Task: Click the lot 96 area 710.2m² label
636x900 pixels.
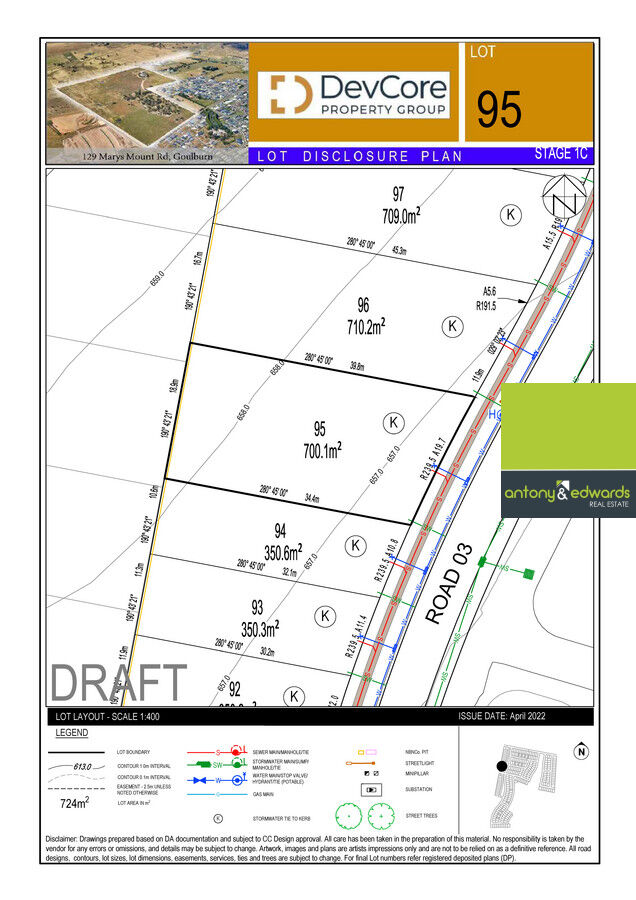Action: coord(366,327)
